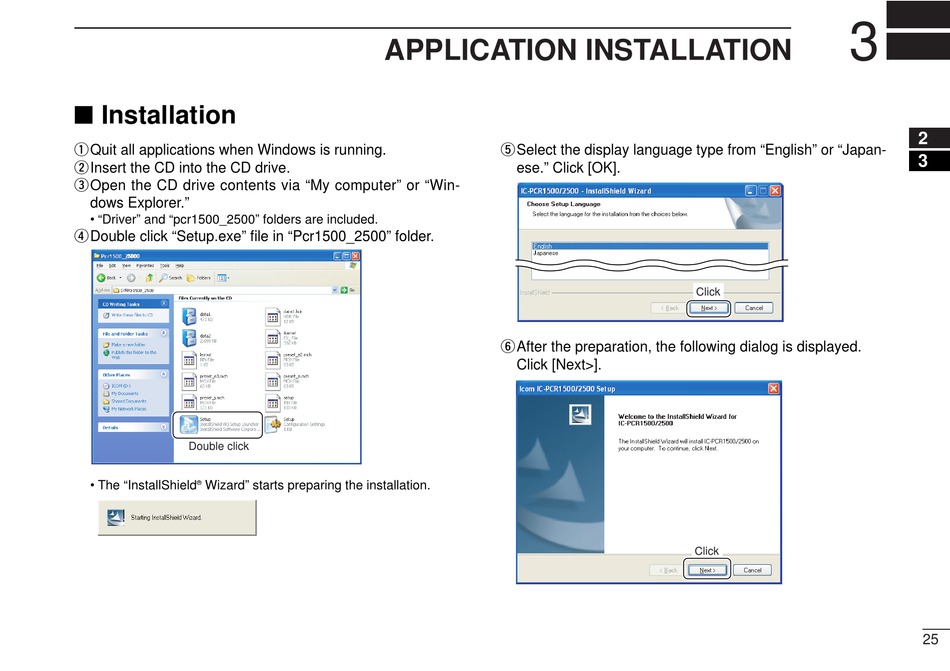Select the preset_e2.mch file icon
Screen dimensions: 950x671
(273, 360)
